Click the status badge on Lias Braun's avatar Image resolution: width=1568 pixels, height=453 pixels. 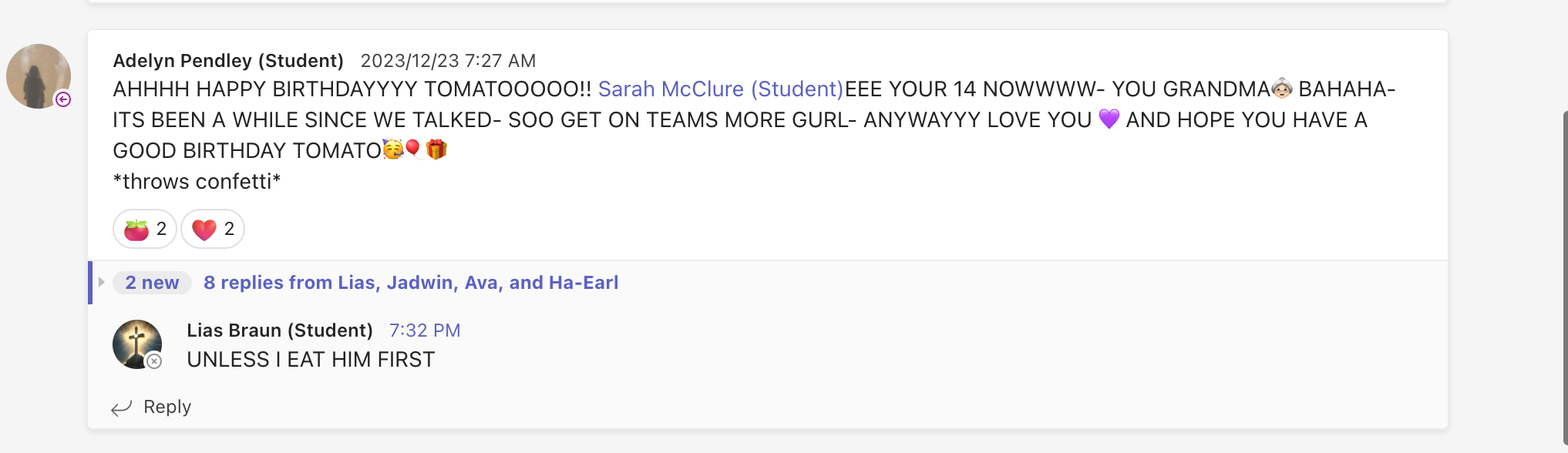(x=154, y=361)
